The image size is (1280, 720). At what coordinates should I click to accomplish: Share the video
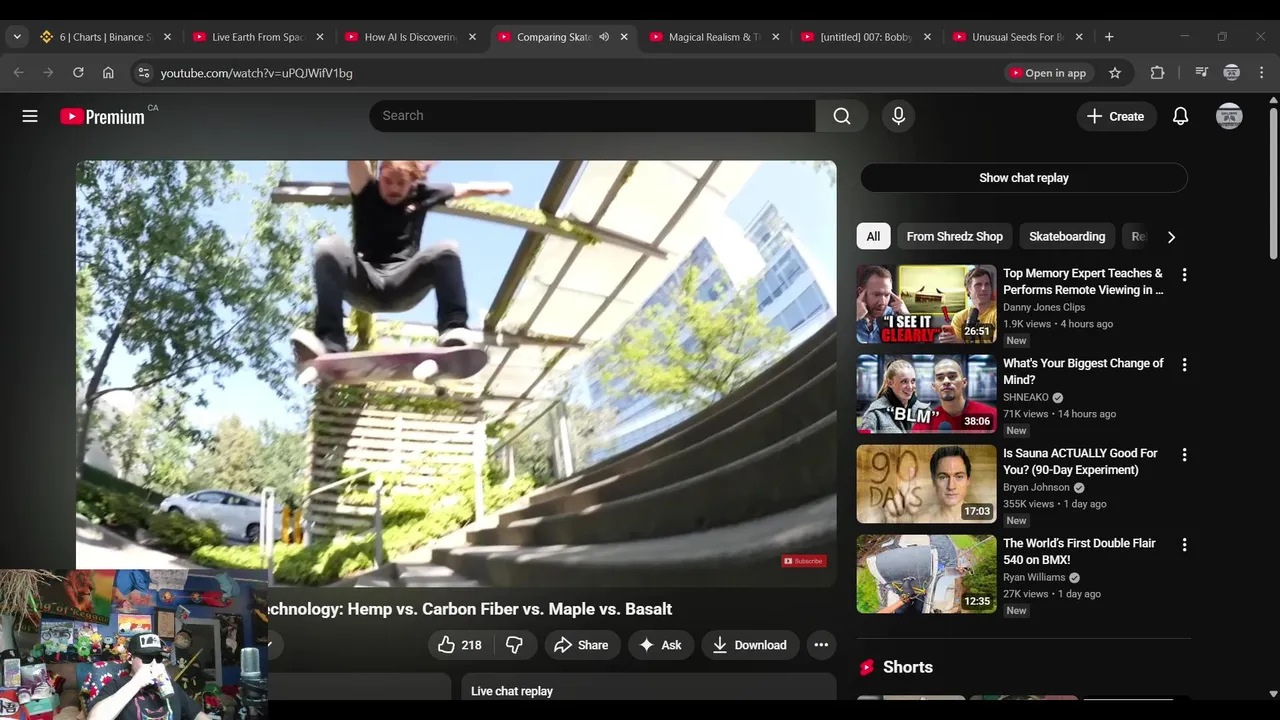coord(581,645)
